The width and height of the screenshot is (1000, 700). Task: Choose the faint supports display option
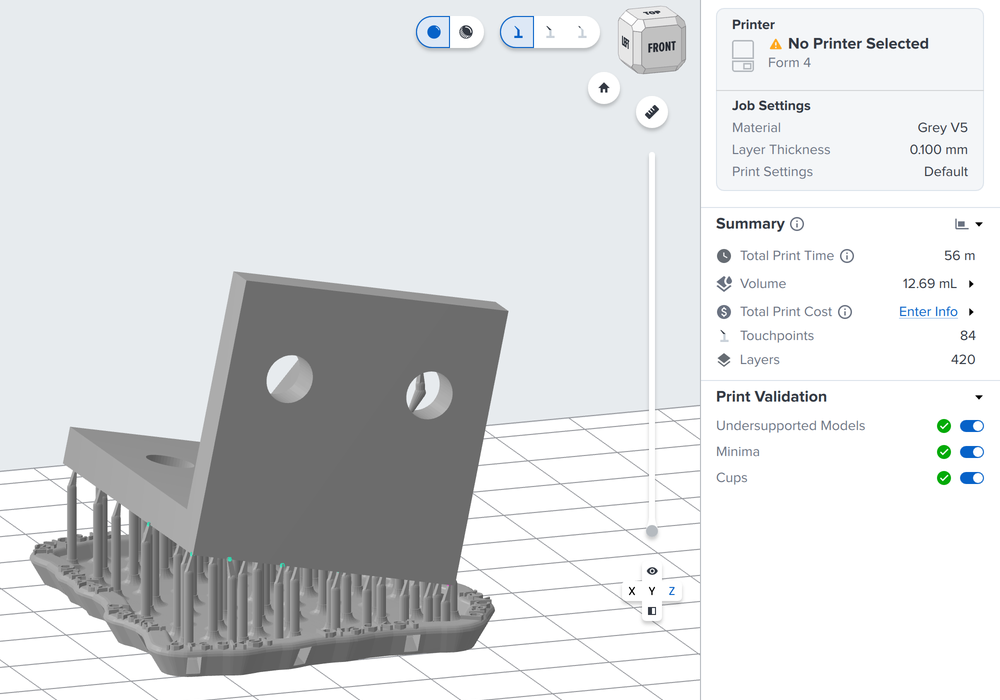coord(582,32)
